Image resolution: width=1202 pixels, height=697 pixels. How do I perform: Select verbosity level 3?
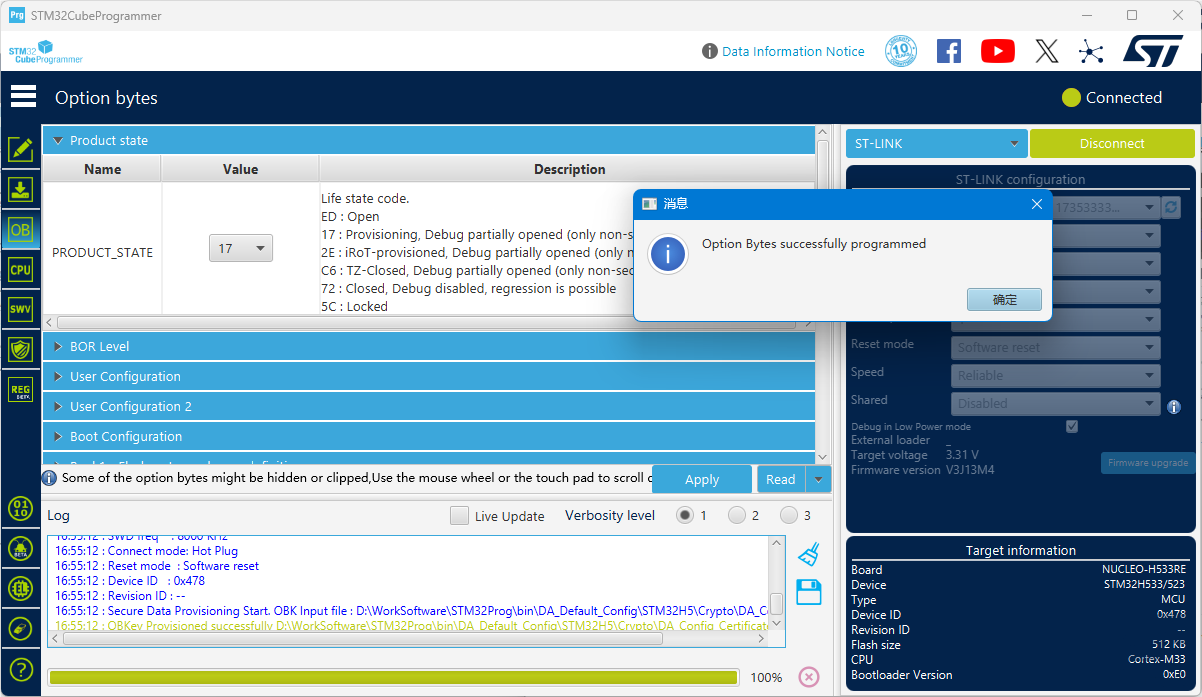tap(789, 515)
